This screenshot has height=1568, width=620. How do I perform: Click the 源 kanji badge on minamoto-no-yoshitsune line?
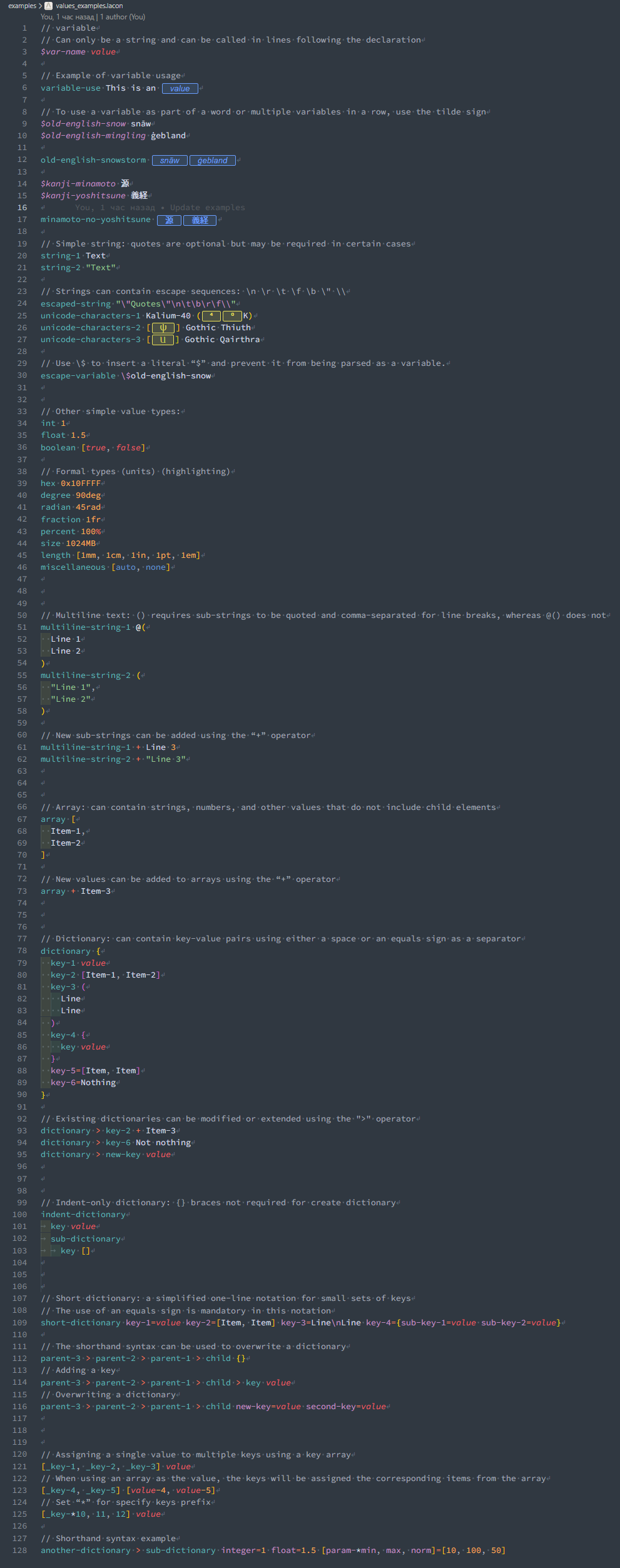point(169,220)
